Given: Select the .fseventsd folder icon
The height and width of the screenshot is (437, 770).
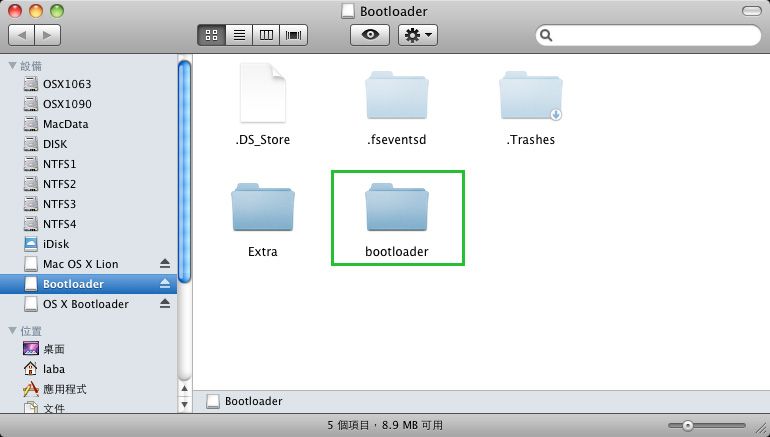Looking at the screenshot, I should [x=397, y=95].
